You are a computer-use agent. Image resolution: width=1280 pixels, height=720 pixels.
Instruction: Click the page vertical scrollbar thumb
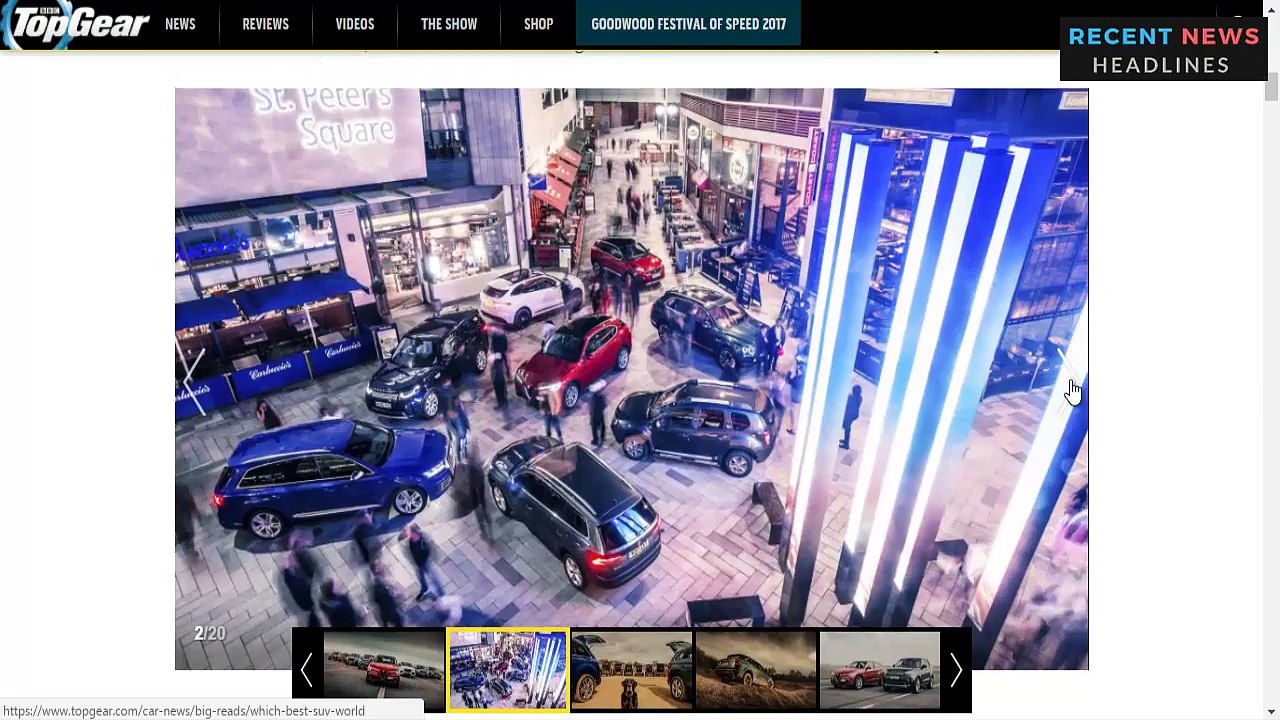pos(1271,86)
